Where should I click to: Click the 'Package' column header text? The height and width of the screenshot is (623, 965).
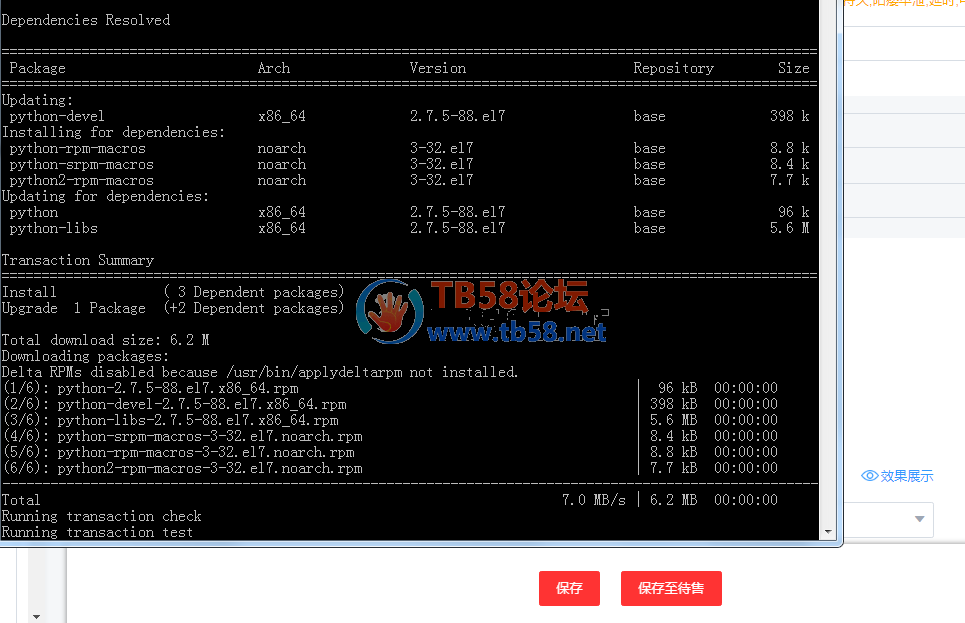click(x=37, y=68)
